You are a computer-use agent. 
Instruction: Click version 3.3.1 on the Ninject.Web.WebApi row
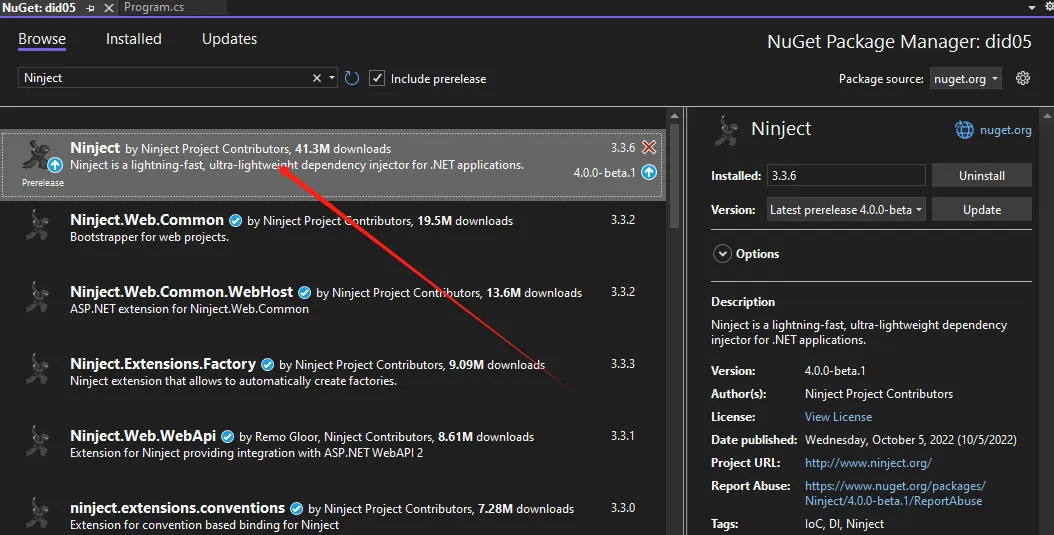pyautogui.click(x=622, y=436)
